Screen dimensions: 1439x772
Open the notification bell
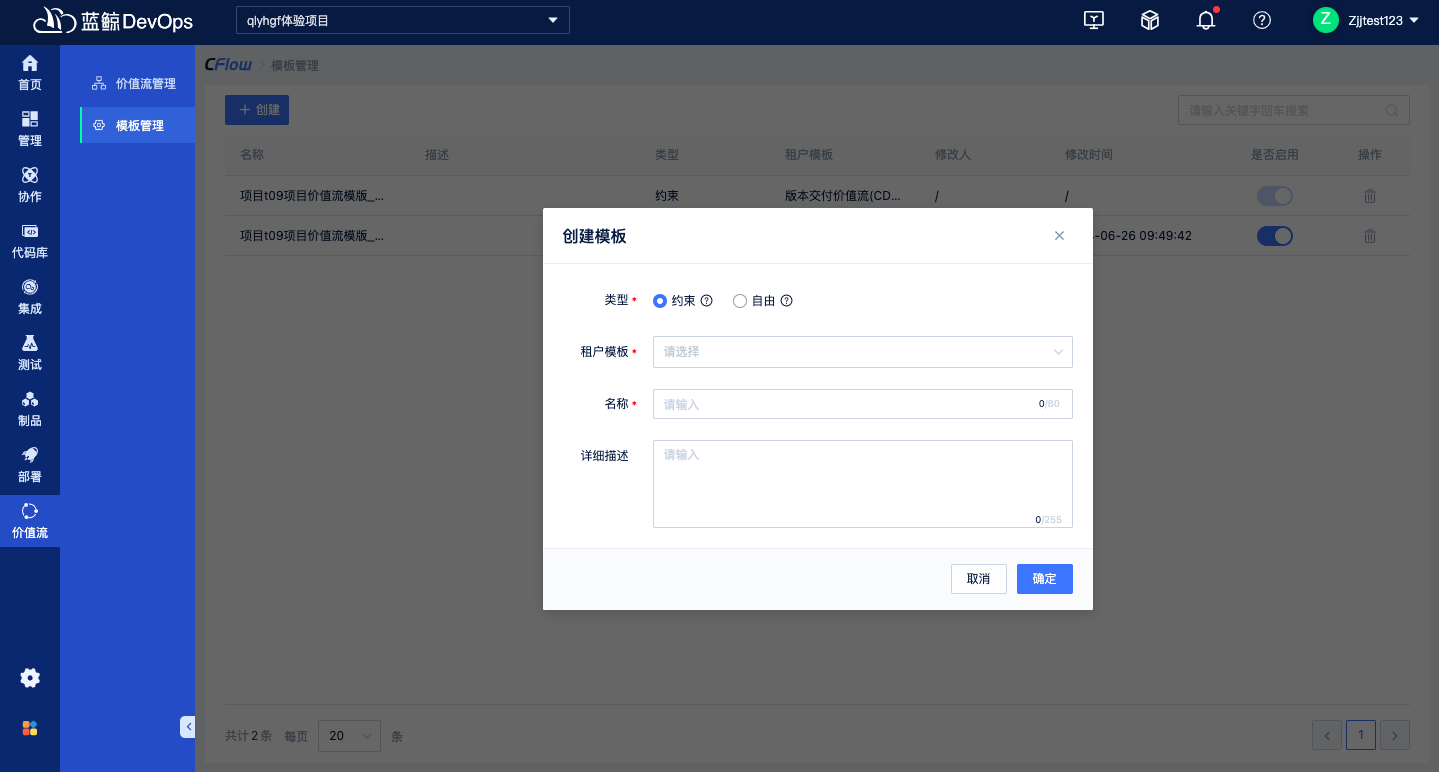[x=1206, y=20]
